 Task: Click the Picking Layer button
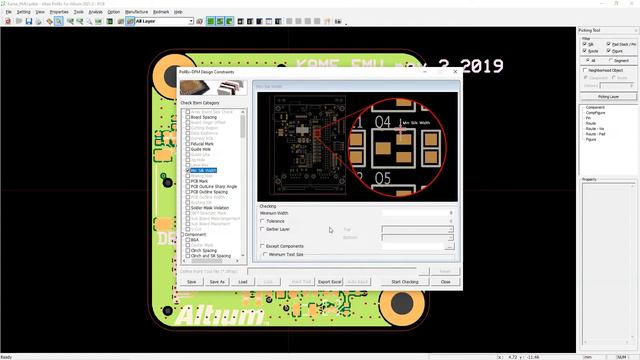(x=608, y=97)
